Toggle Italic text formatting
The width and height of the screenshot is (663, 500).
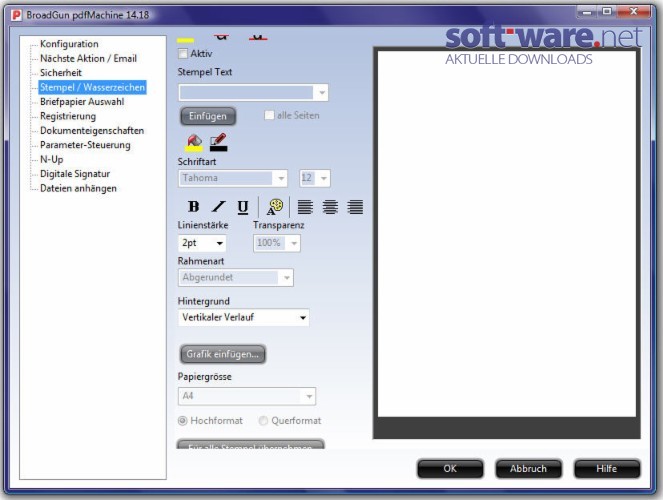(x=218, y=207)
